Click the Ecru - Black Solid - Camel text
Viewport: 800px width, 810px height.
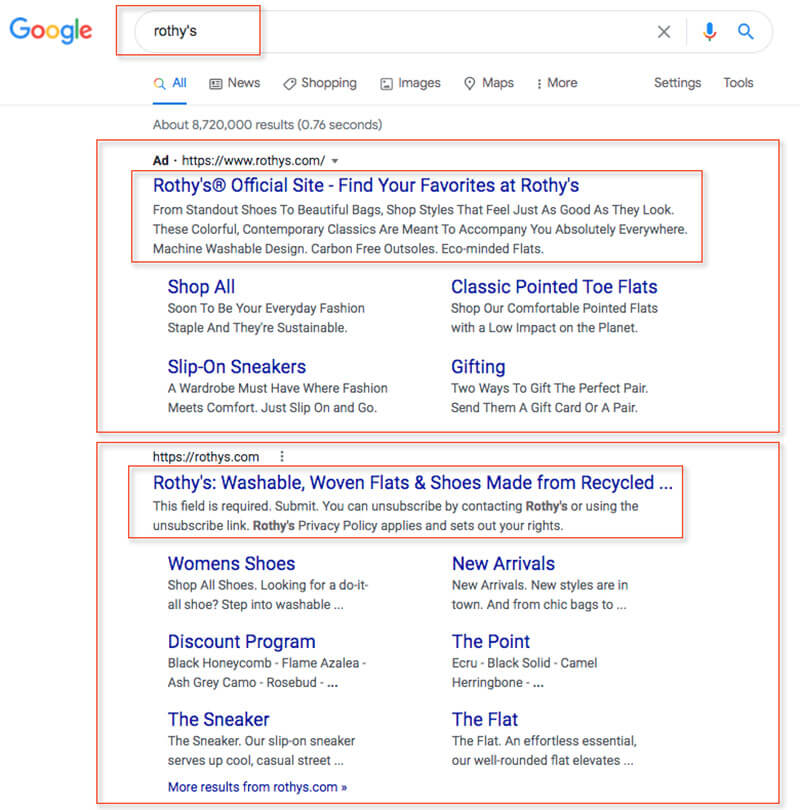524,663
